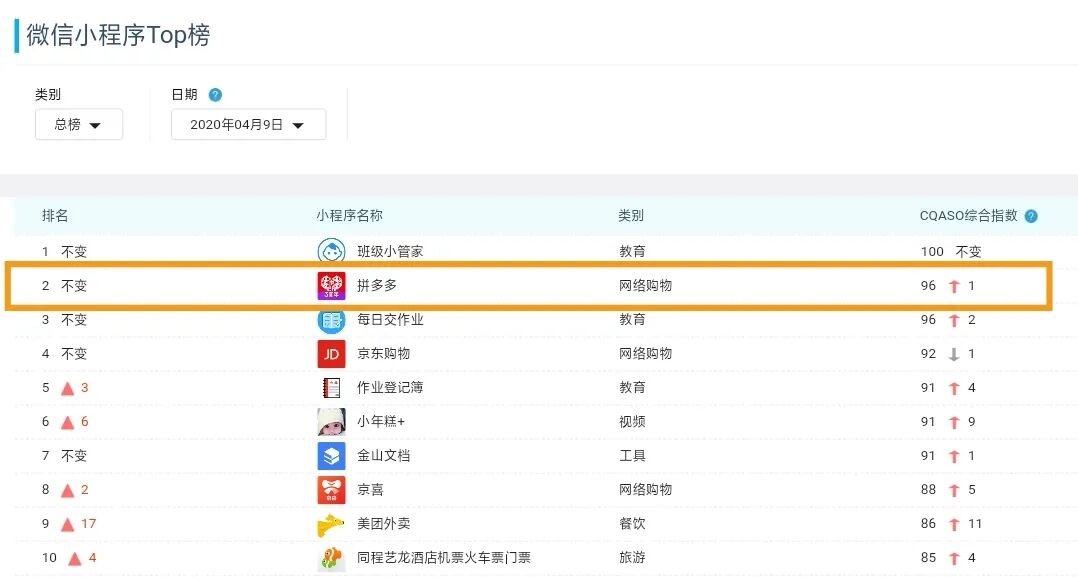Screen dimensions: 1078x577
Task: Click the 京喜 app icon
Action: click(x=331, y=490)
